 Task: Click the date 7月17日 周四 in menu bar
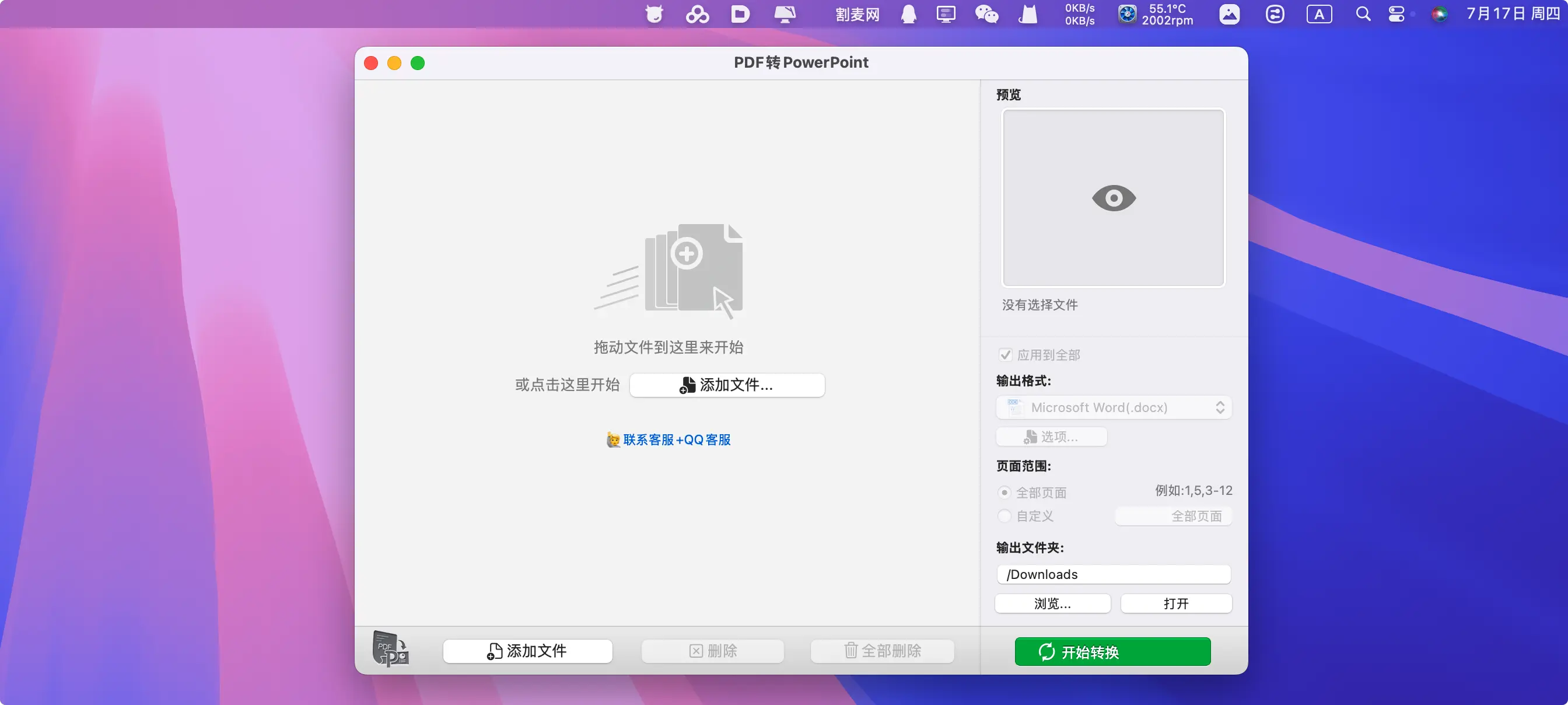coord(1513,14)
